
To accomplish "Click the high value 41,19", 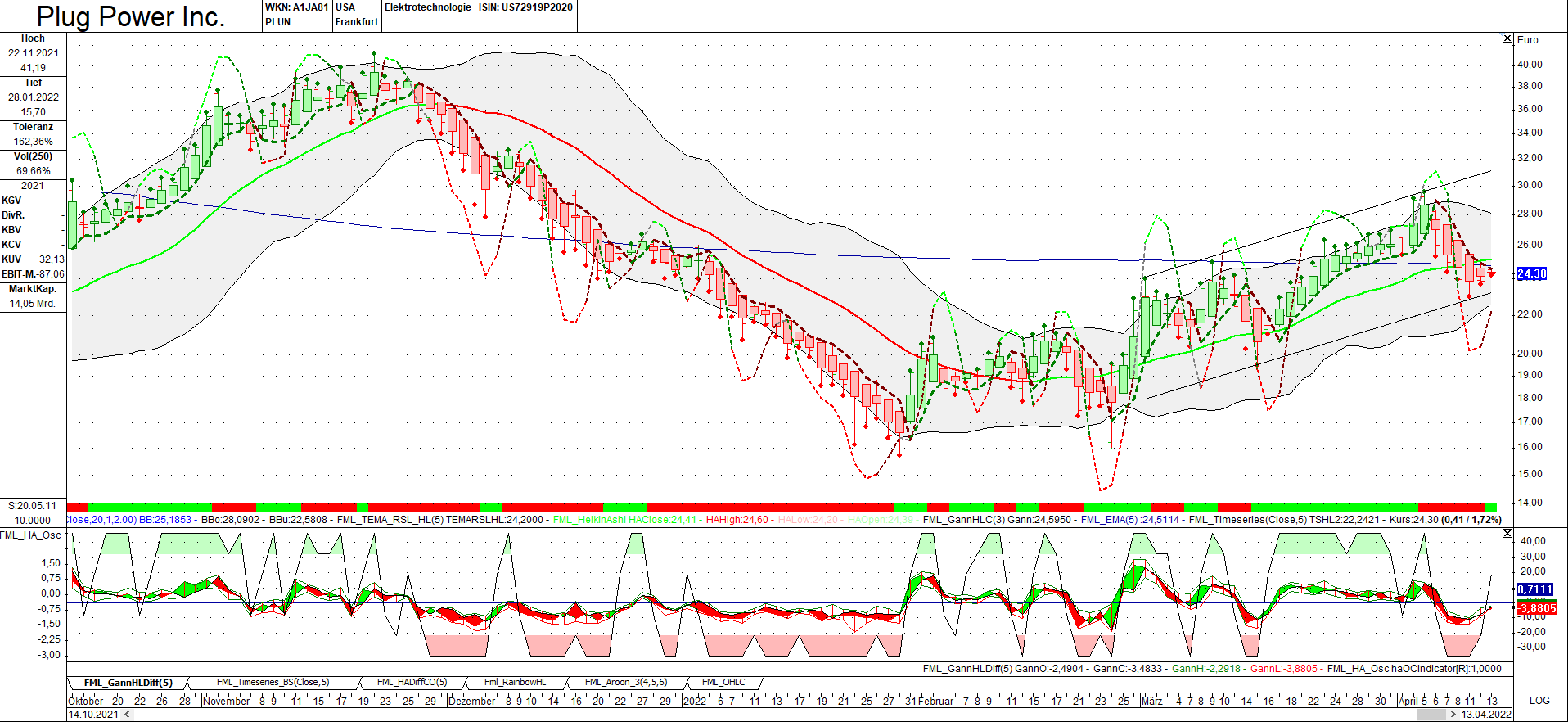I will click(x=33, y=68).
